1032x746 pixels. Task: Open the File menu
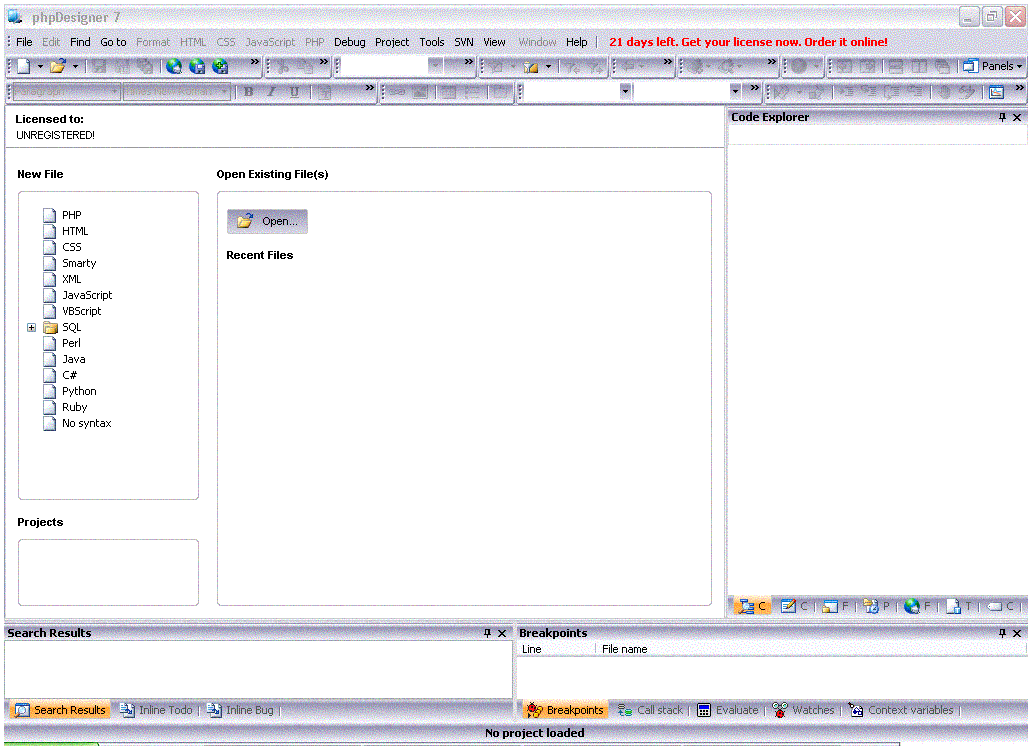(24, 41)
